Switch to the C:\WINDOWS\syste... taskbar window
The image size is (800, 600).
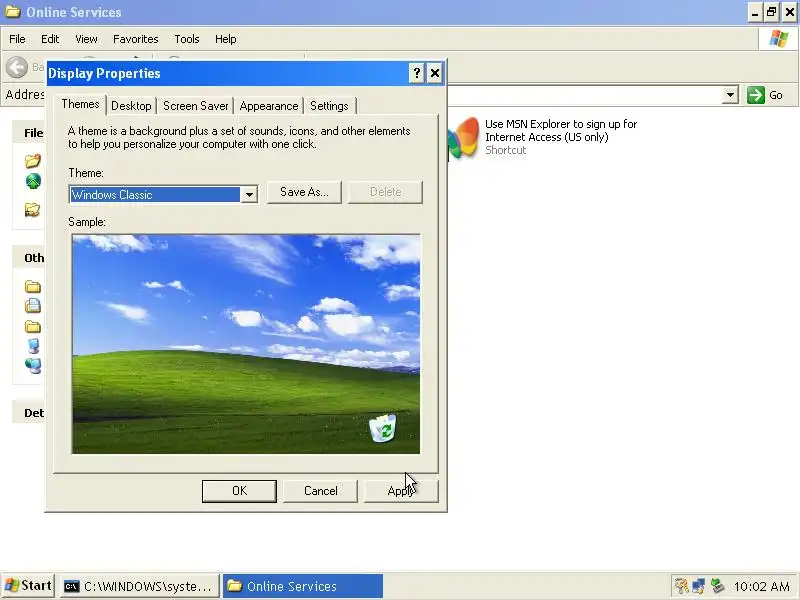tap(140, 586)
